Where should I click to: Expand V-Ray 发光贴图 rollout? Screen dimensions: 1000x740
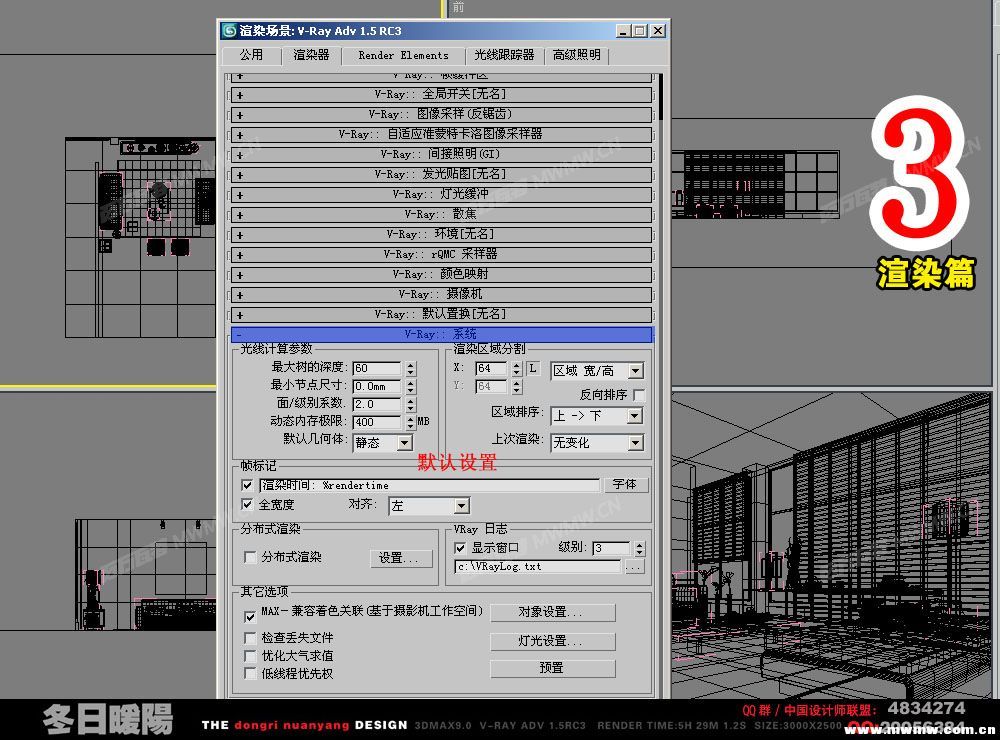(x=441, y=175)
